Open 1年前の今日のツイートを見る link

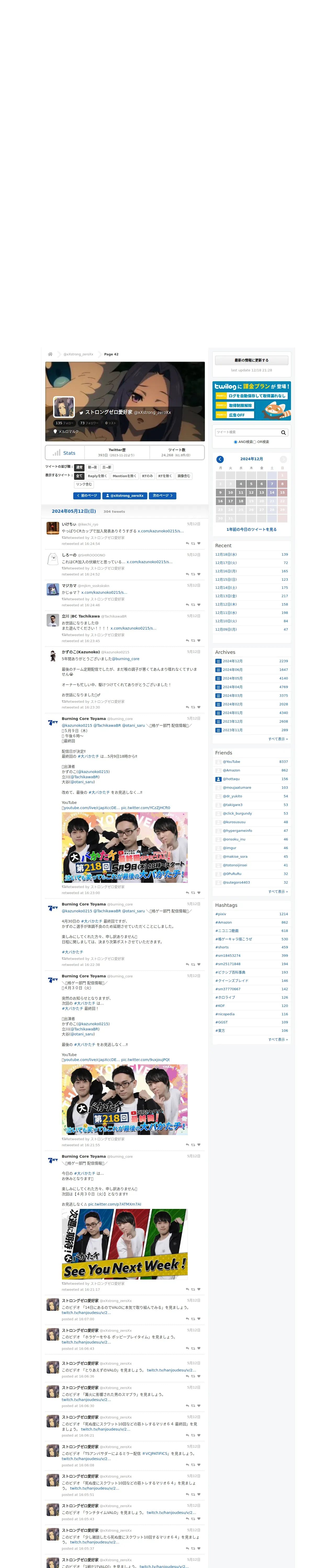(251, 529)
